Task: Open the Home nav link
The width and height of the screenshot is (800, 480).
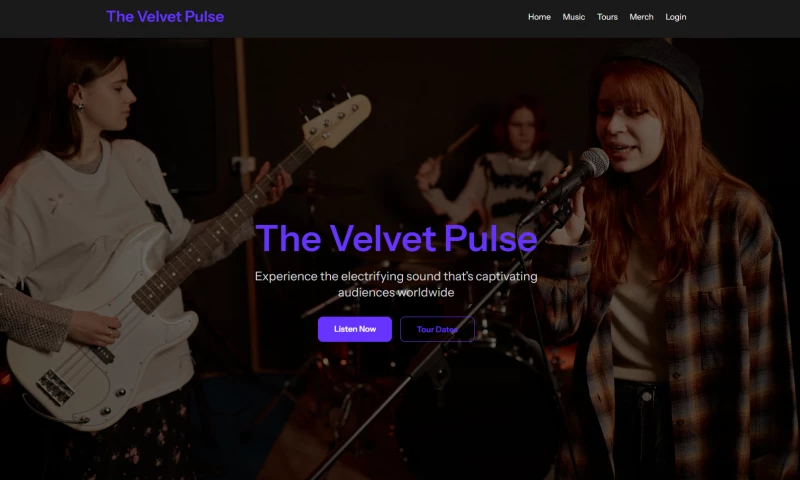Action: click(x=539, y=17)
